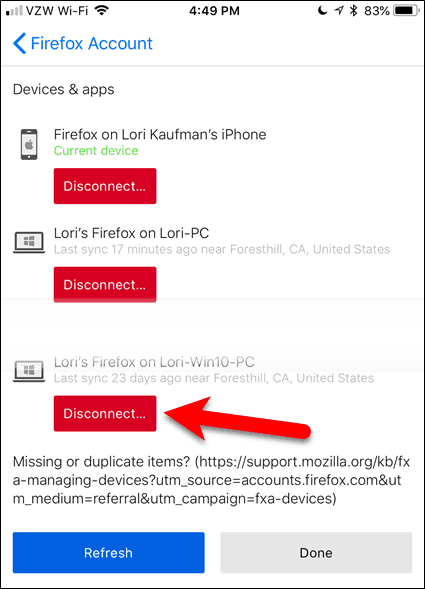Screen dimensions: 425x589
Task: Go back via Firefox Account label
Action: click(x=92, y=43)
